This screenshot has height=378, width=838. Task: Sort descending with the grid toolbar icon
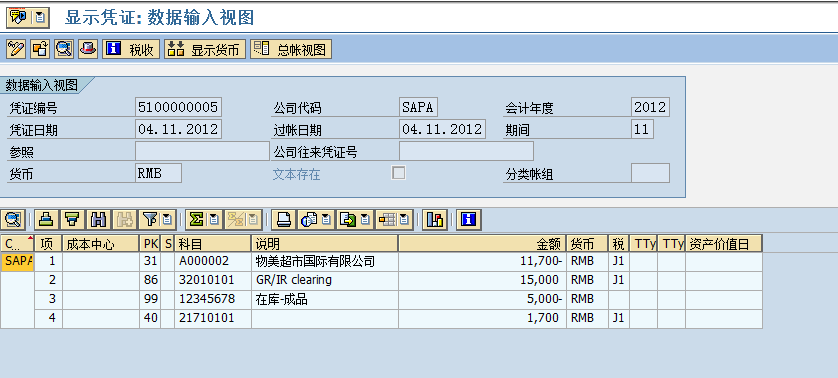click(x=72, y=219)
